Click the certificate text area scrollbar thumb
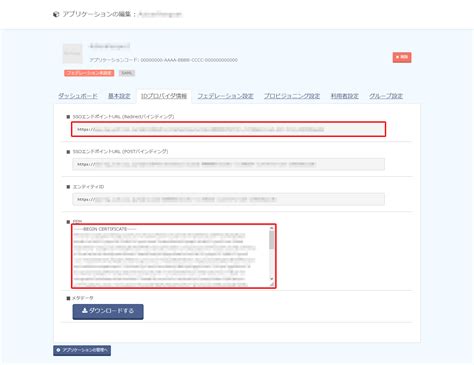The width and height of the screenshot is (474, 365). point(272,240)
